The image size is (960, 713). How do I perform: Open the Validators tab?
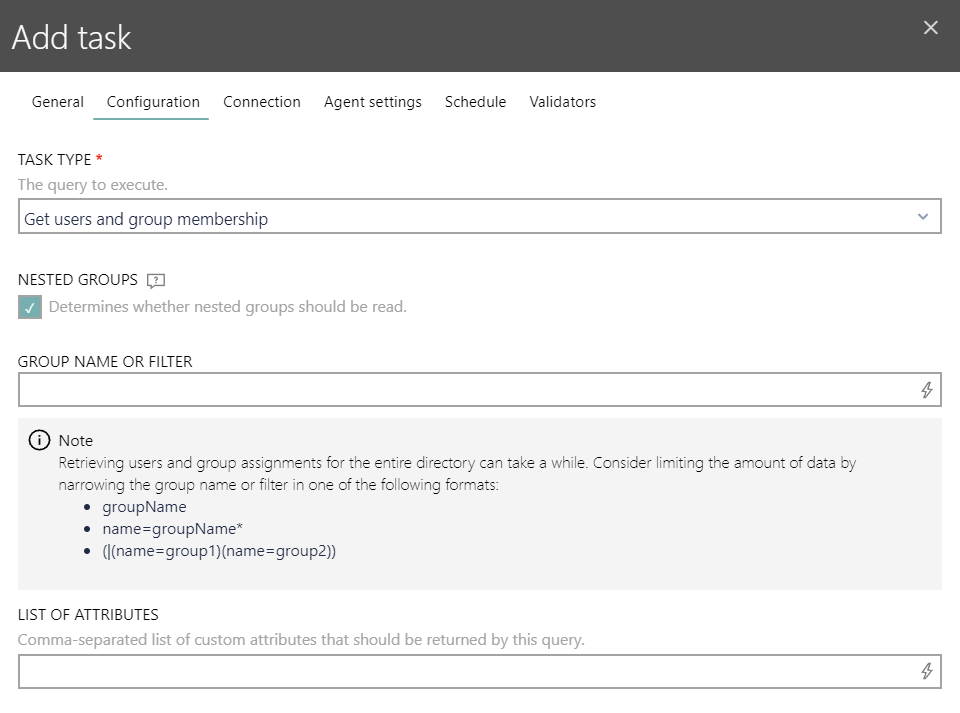click(562, 102)
